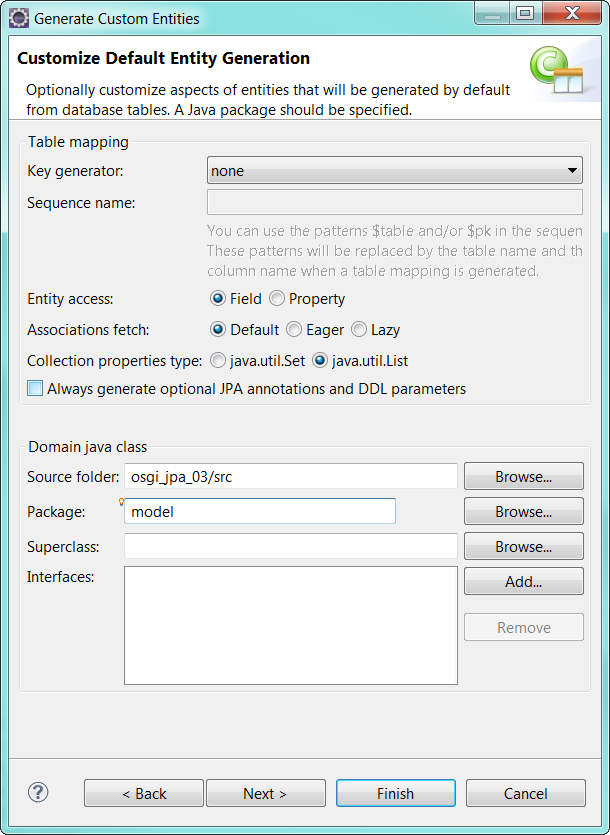Click the Eclipse icon in title bar
Image resolution: width=610 pixels, height=835 pixels.
18,18
